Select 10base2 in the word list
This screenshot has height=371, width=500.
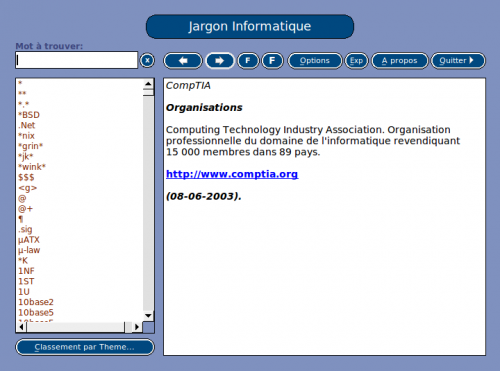pos(36,302)
